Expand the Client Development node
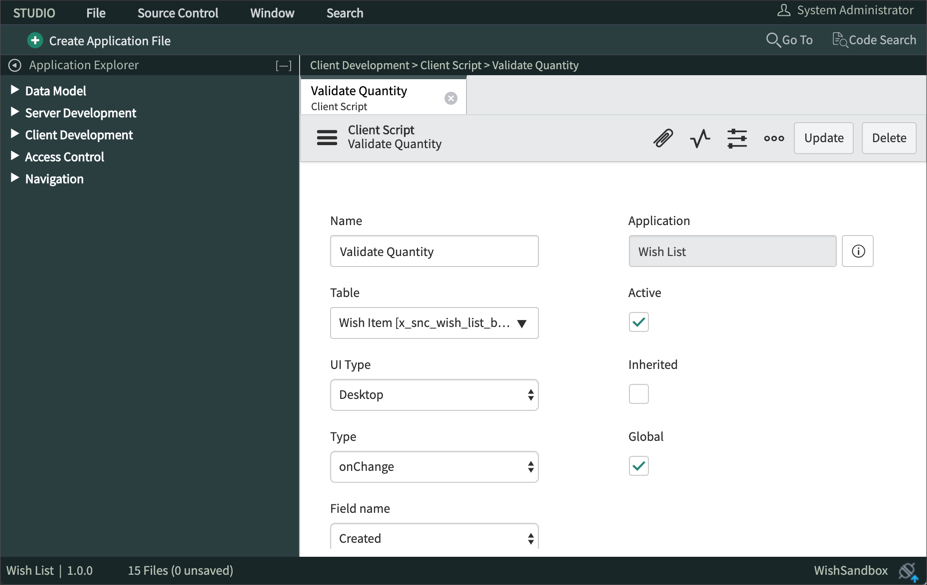This screenshot has width=927, height=585. (15, 134)
